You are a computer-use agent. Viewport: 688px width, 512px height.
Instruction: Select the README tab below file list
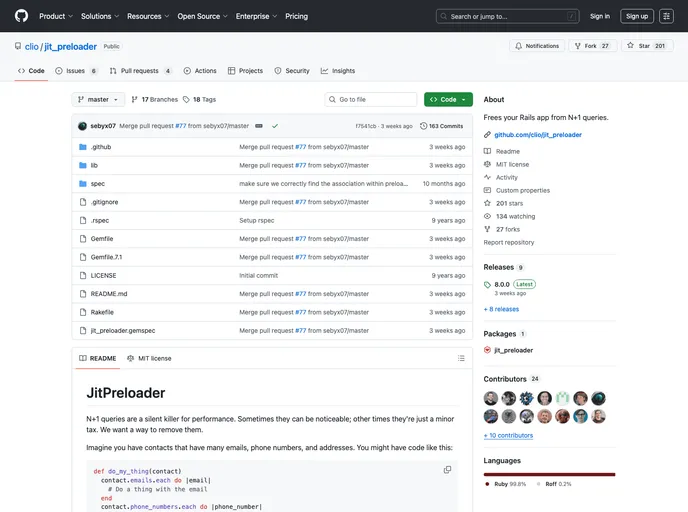tap(97, 358)
